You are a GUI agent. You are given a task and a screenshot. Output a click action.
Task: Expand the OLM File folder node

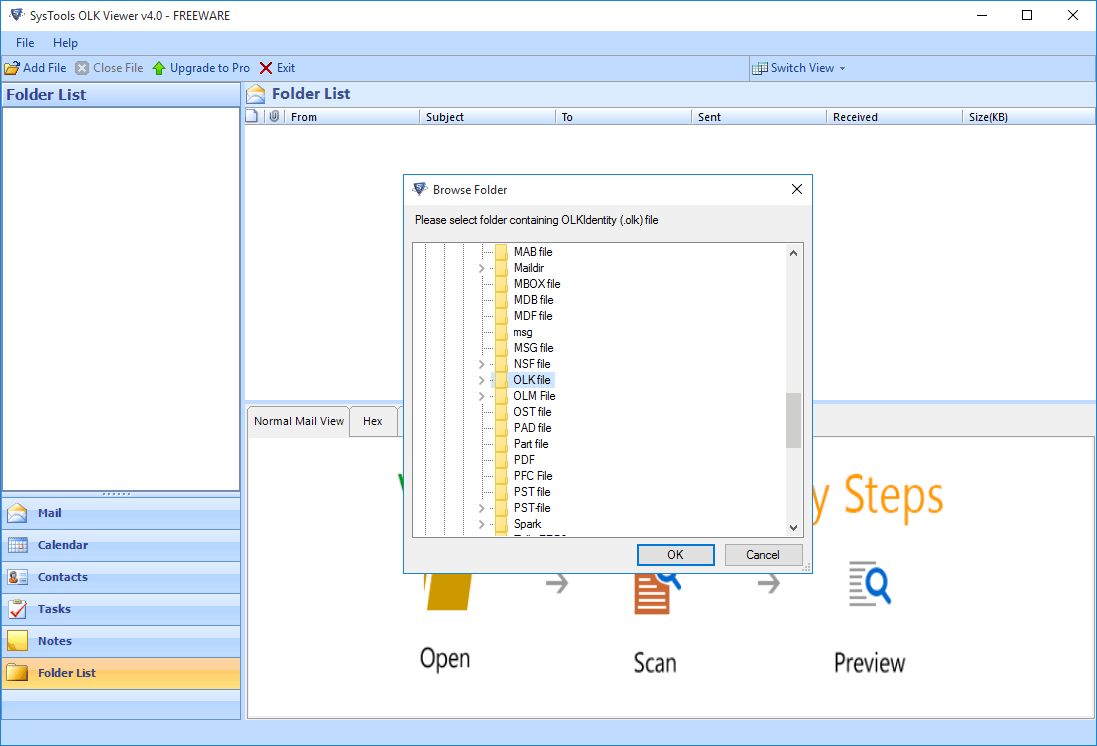click(x=481, y=396)
